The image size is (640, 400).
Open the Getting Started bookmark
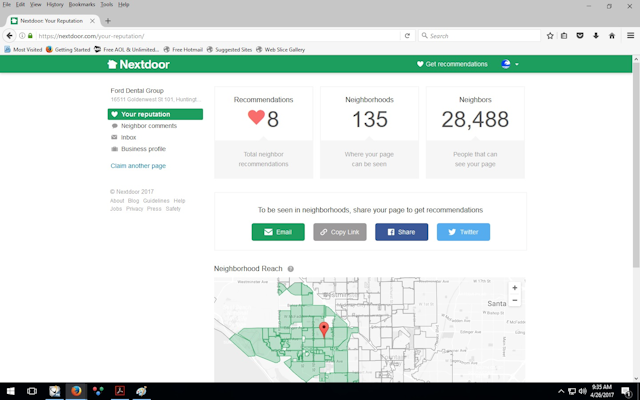coord(68,50)
